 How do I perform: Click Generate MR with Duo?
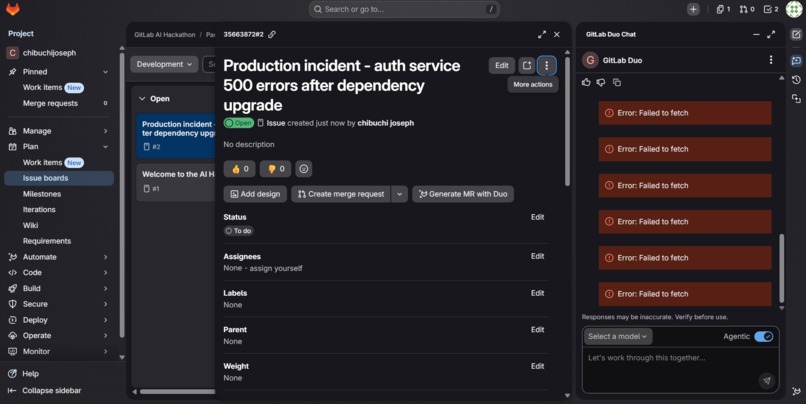[x=463, y=194]
